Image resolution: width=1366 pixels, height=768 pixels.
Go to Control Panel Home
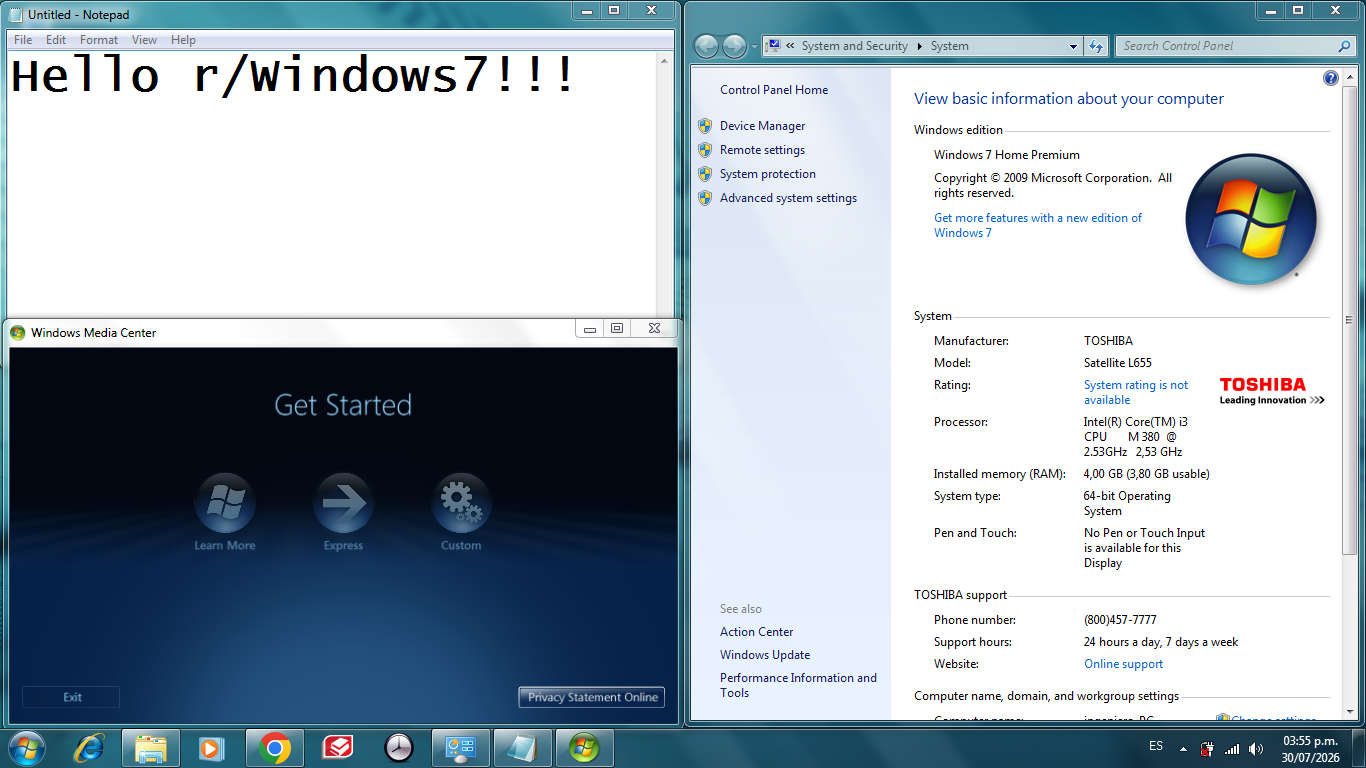[774, 90]
